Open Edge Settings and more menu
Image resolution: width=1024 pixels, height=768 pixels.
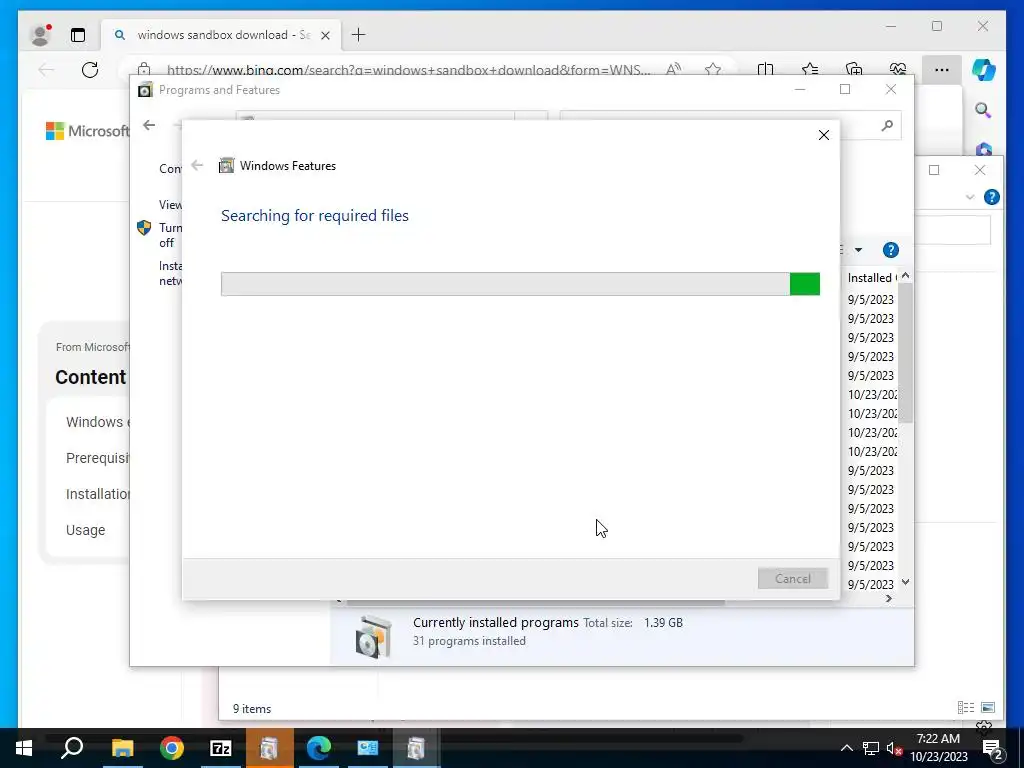pyautogui.click(x=942, y=69)
